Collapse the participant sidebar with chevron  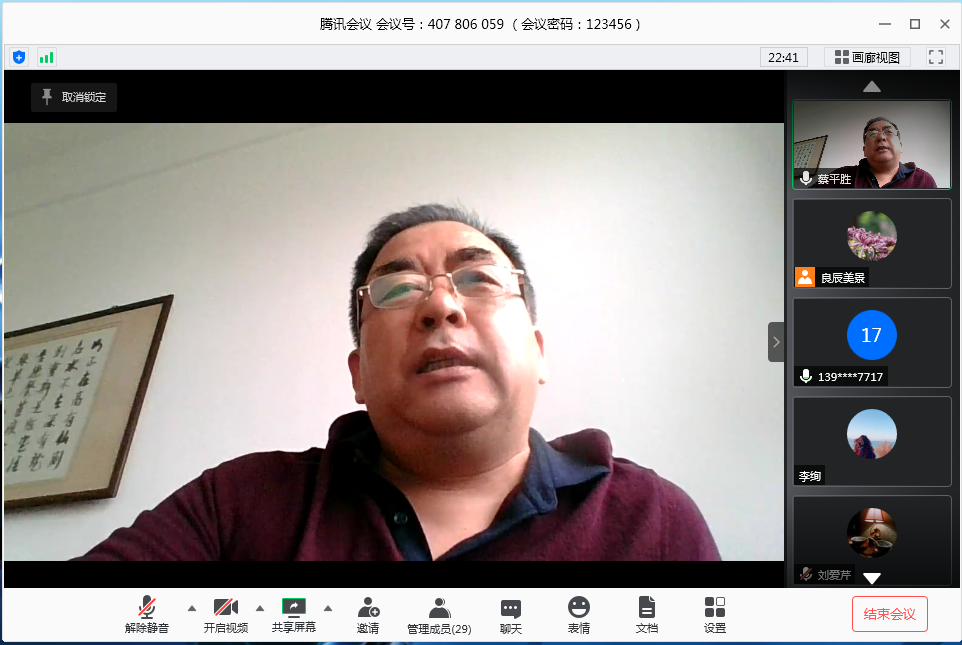(776, 342)
